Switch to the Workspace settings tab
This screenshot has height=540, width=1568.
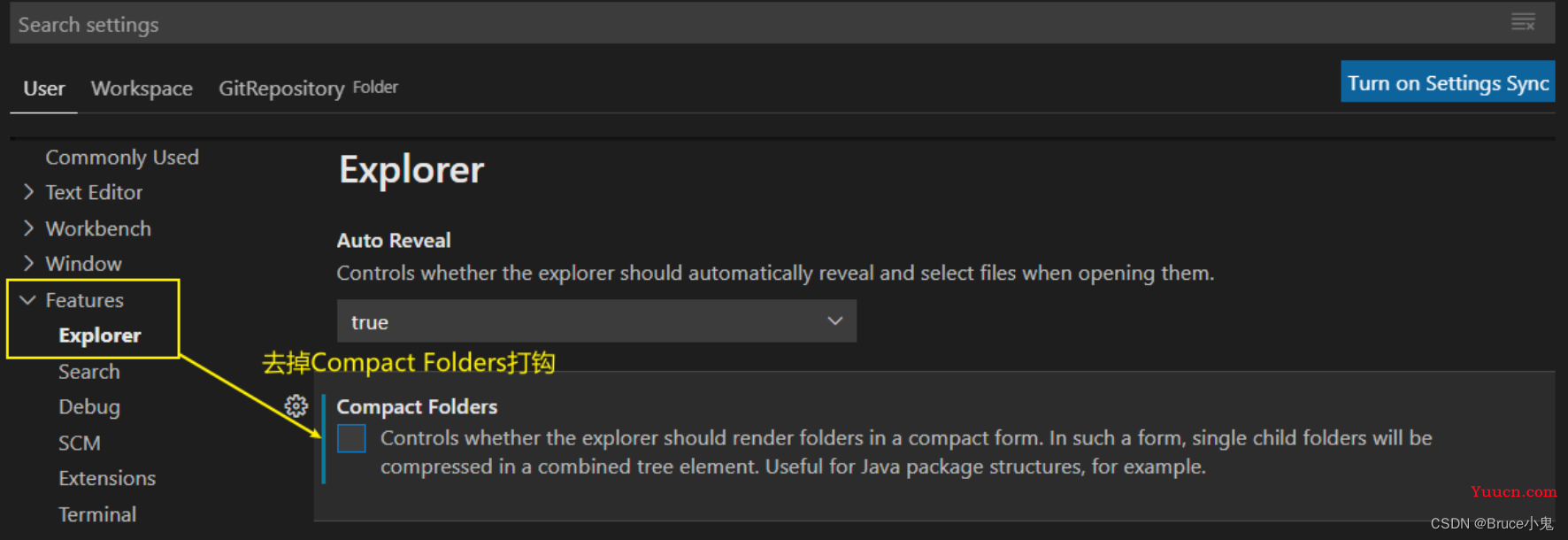click(142, 89)
